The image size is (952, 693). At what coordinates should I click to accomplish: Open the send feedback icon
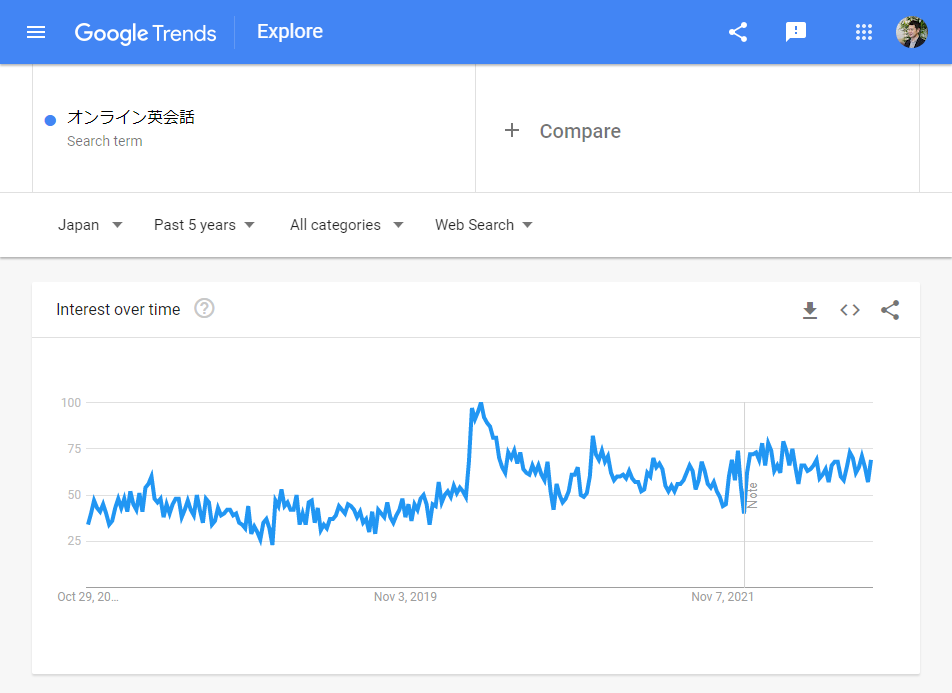coord(796,32)
